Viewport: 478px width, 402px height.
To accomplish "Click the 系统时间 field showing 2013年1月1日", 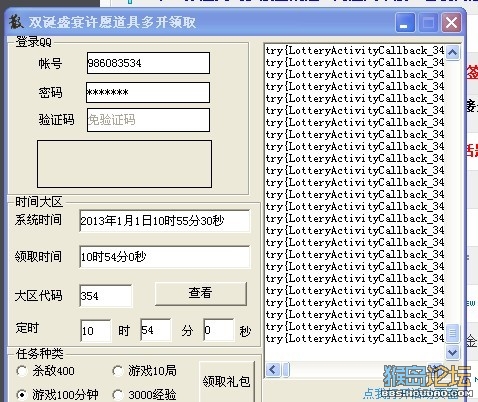I will pos(165,221).
